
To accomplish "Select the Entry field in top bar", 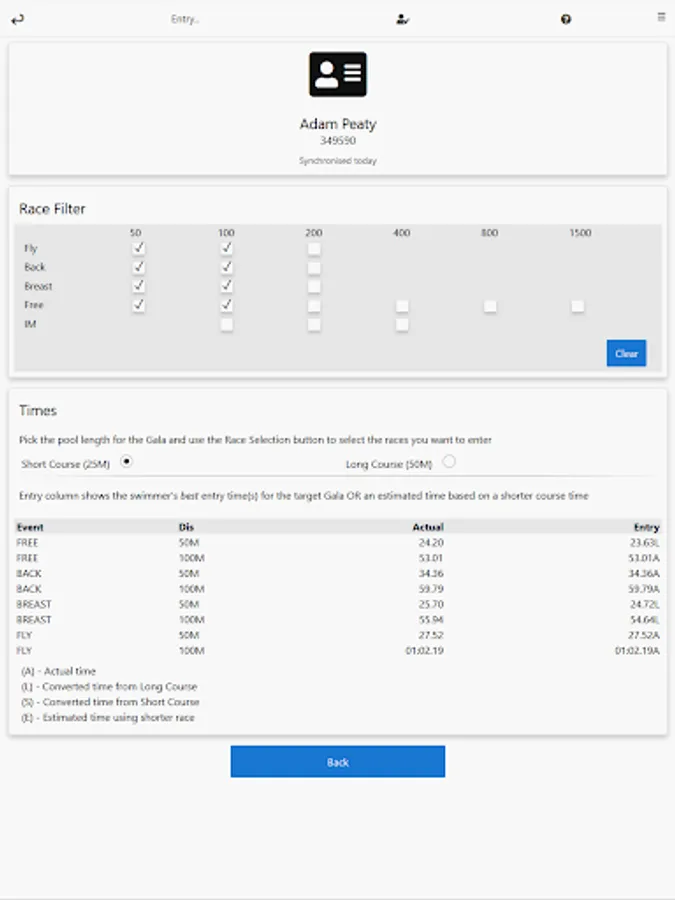I will tap(185, 20).
